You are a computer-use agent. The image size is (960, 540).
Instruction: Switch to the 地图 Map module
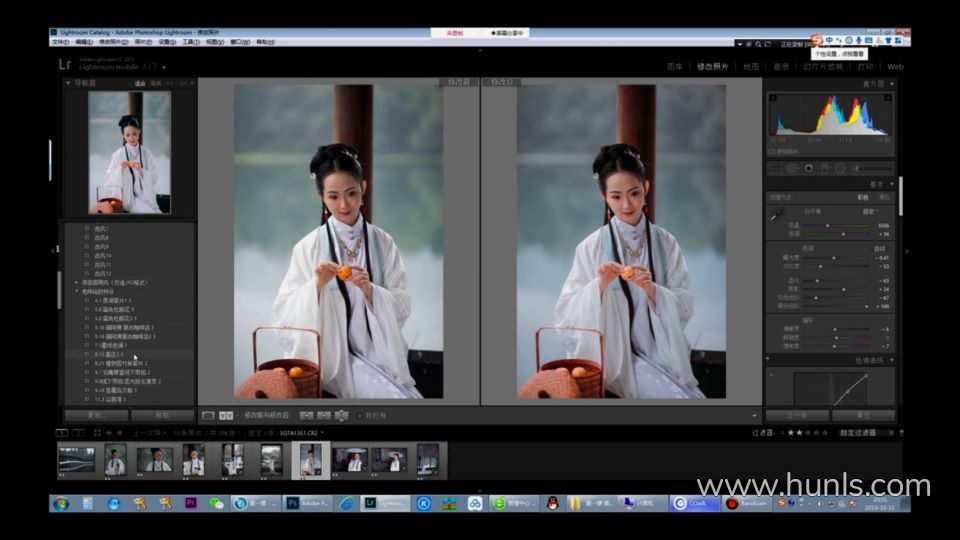click(x=751, y=67)
